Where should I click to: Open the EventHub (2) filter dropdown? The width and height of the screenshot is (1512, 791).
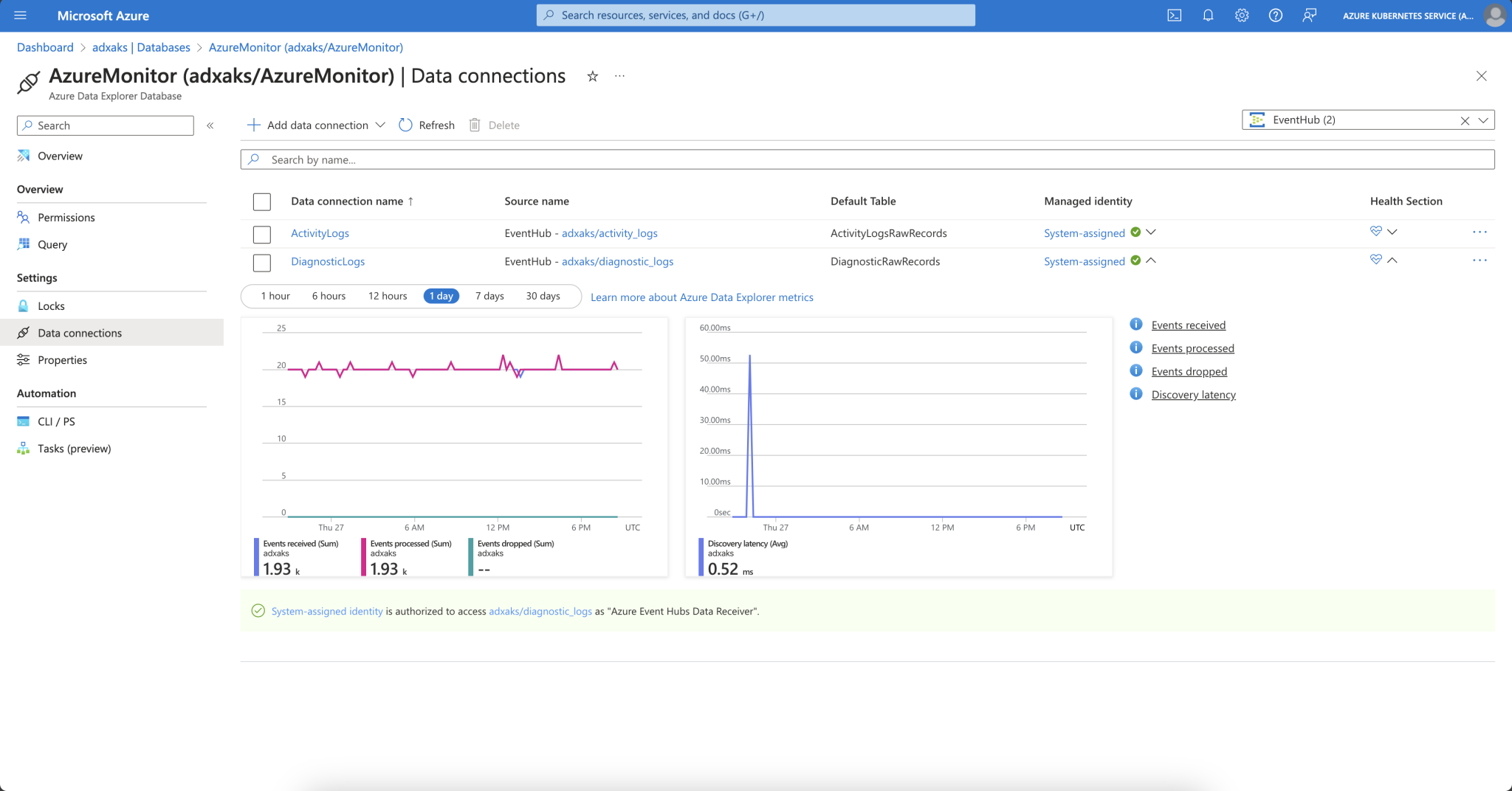point(1483,120)
